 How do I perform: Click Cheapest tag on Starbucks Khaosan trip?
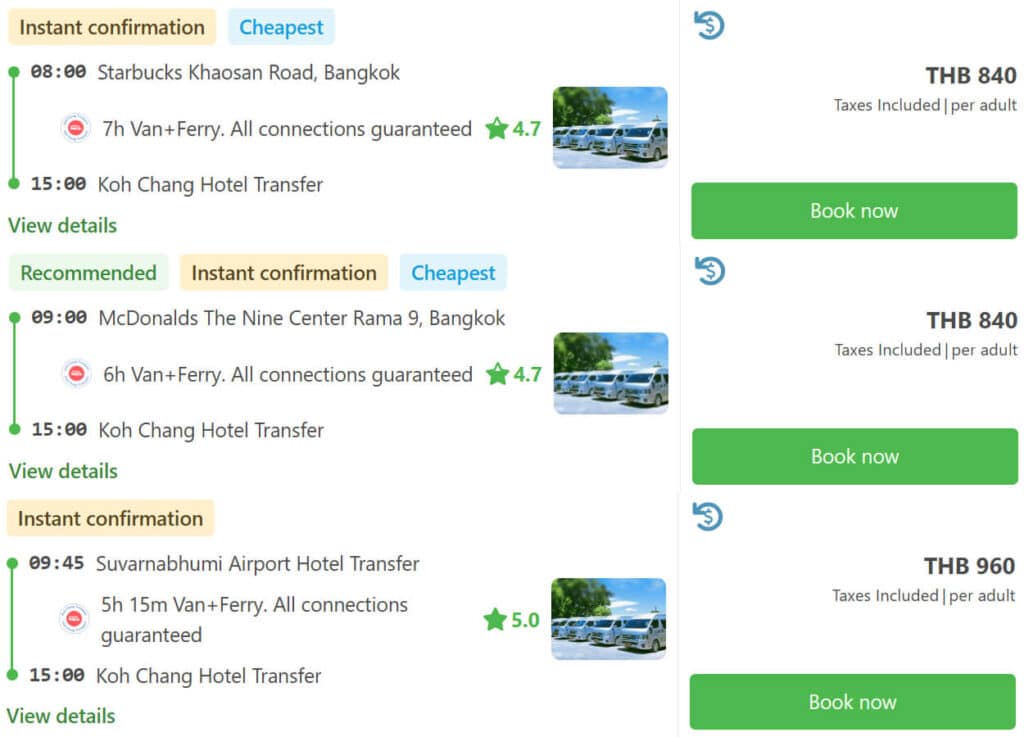(x=281, y=27)
